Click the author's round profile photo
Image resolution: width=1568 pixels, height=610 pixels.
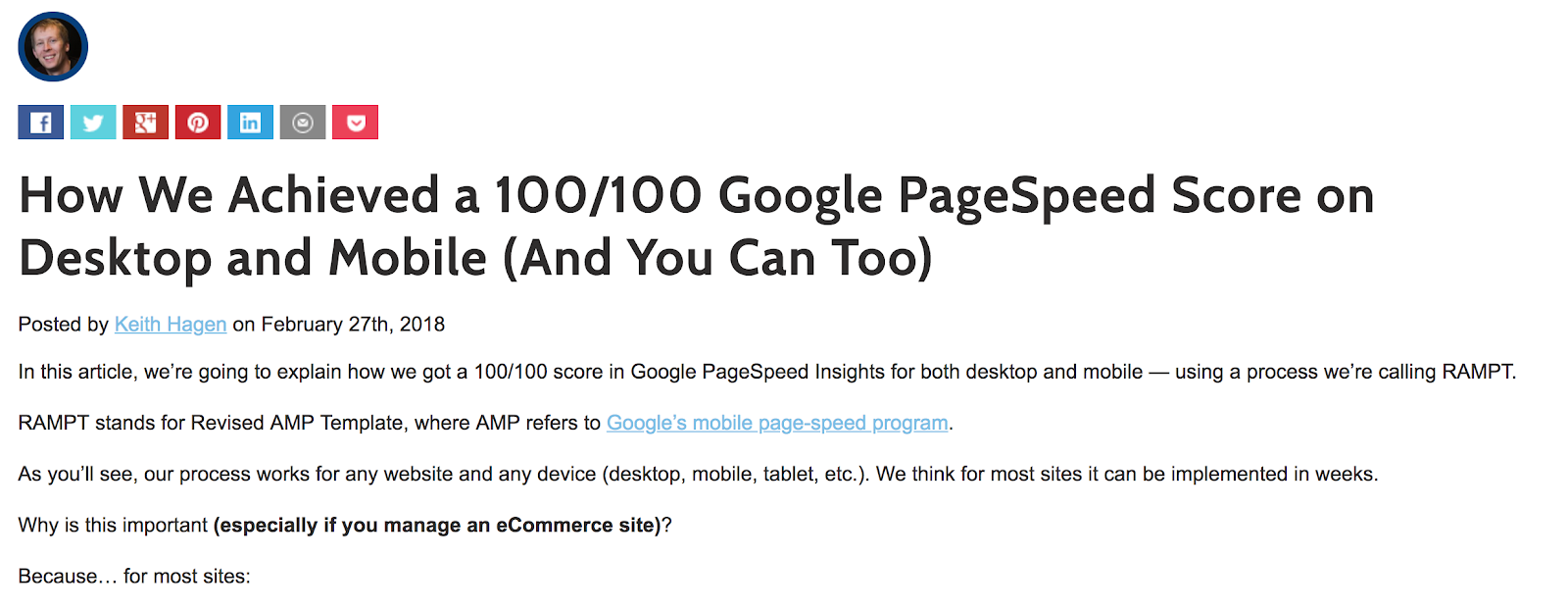point(53,47)
